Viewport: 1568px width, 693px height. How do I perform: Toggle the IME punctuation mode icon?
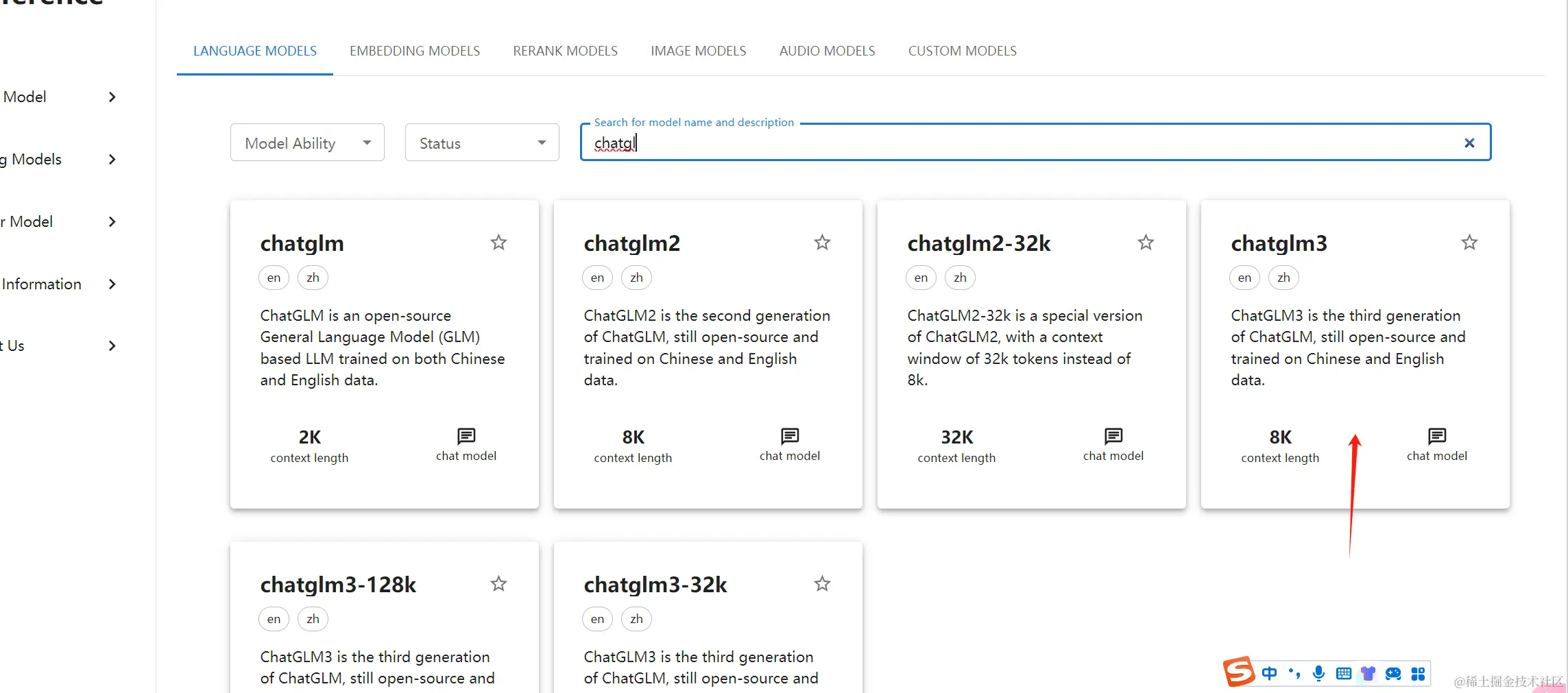(1294, 673)
